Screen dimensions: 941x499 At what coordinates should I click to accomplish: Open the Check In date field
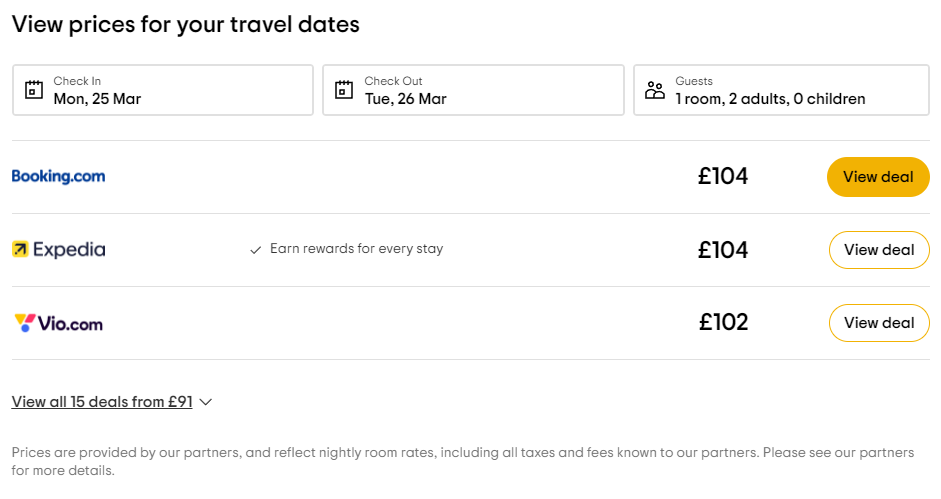tap(163, 90)
